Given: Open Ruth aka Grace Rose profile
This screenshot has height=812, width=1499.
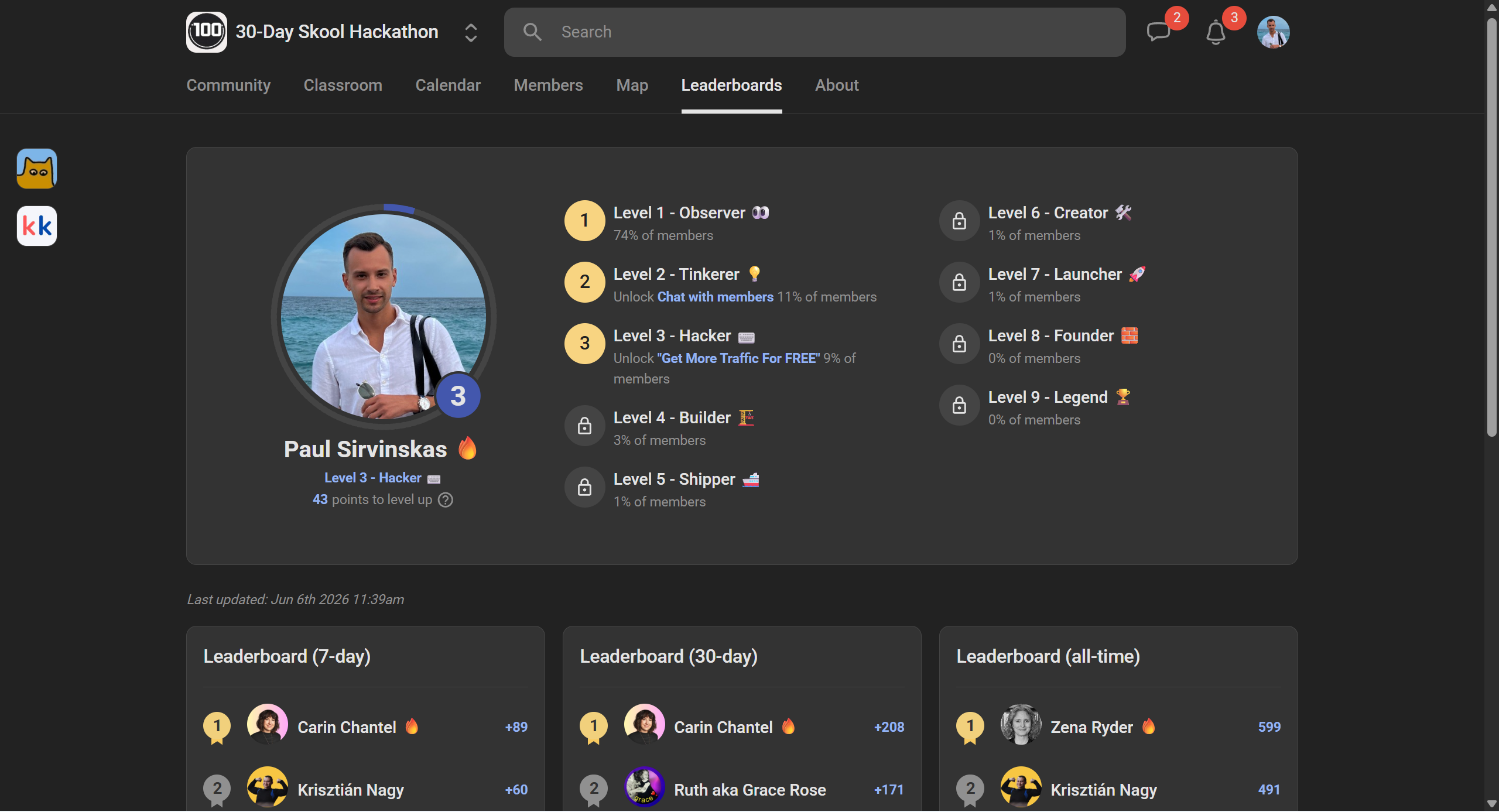Looking at the screenshot, I should pos(750,790).
